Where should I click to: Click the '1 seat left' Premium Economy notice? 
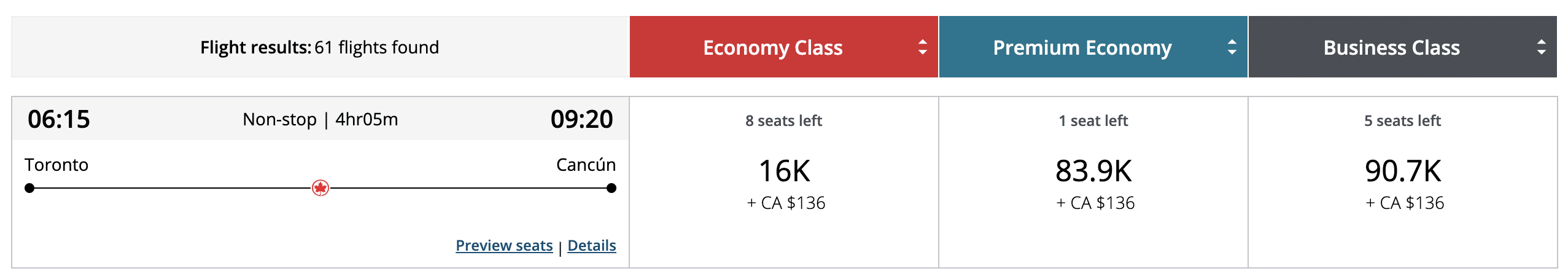(1093, 120)
